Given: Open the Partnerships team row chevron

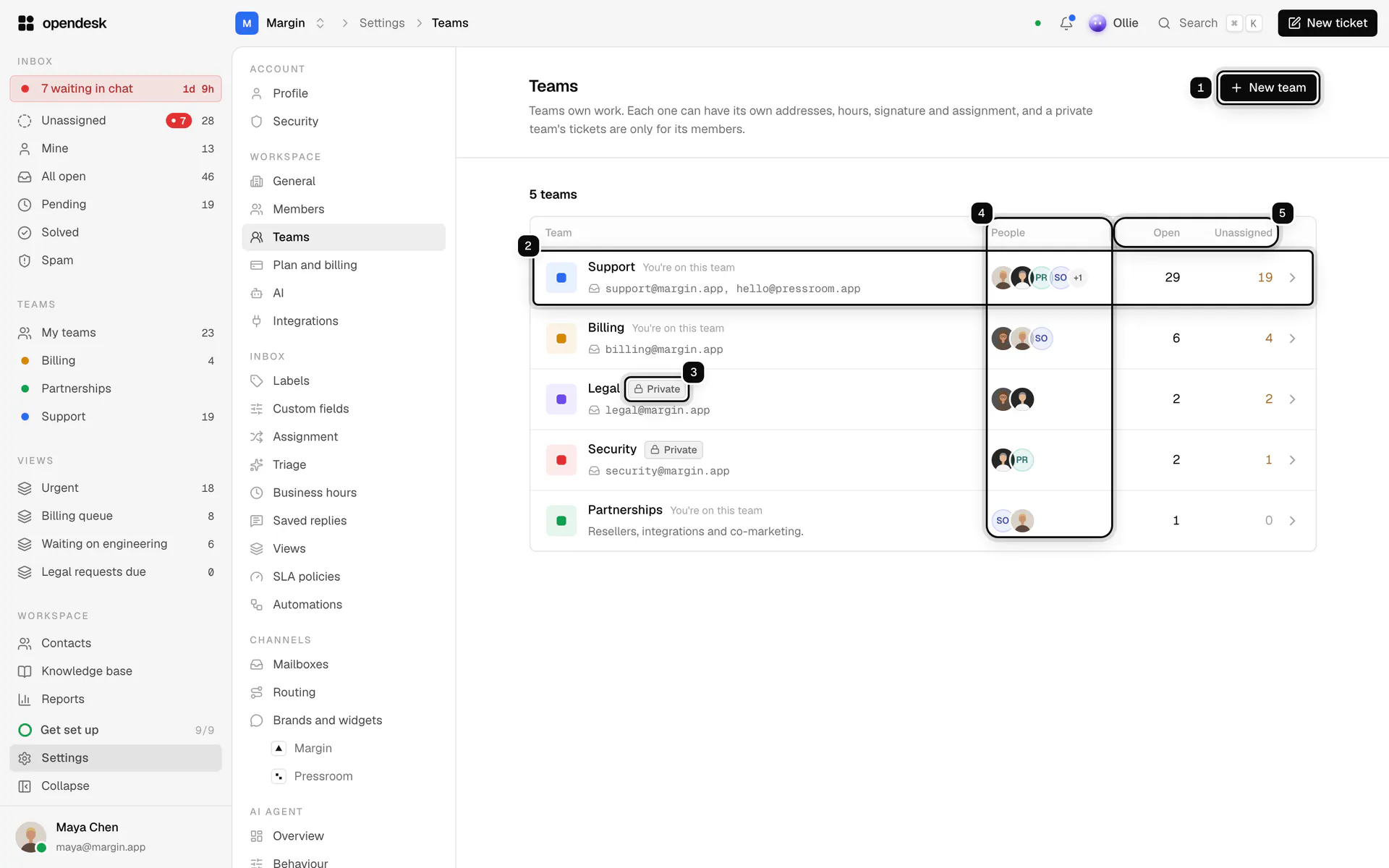Looking at the screenshot, I should click(1292, 521).
